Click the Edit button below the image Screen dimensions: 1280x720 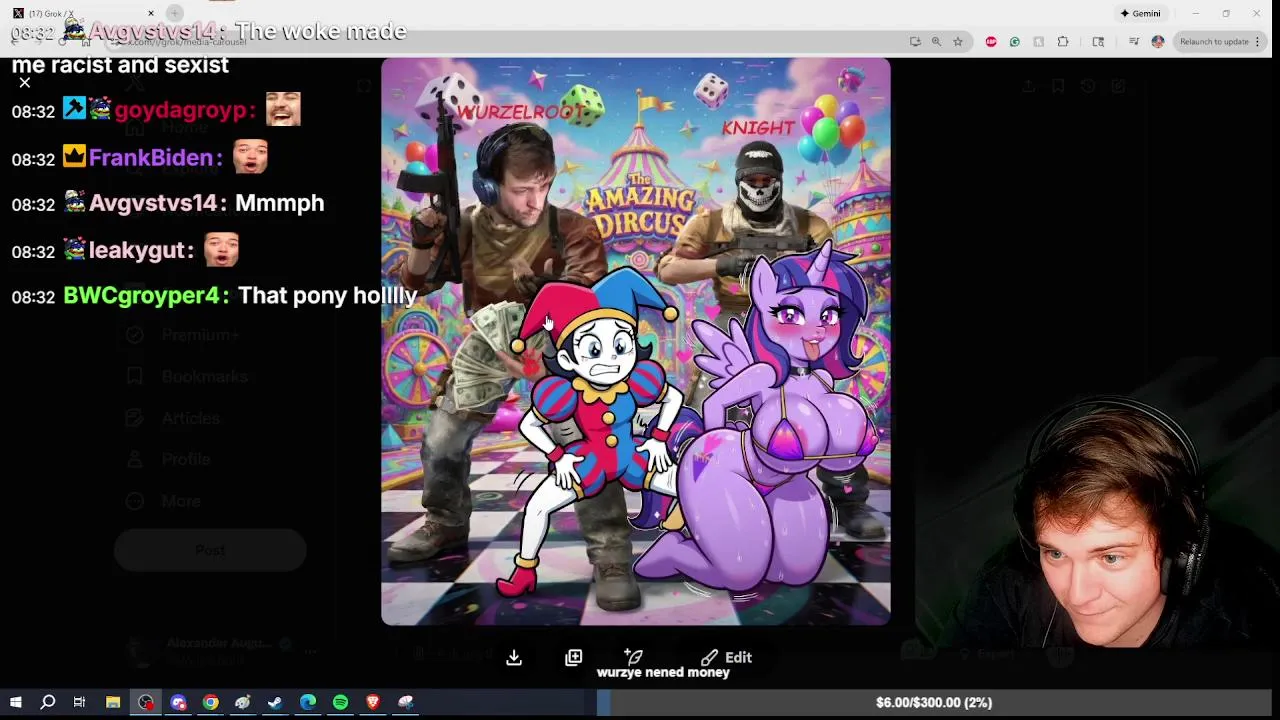tap(727, 657)
